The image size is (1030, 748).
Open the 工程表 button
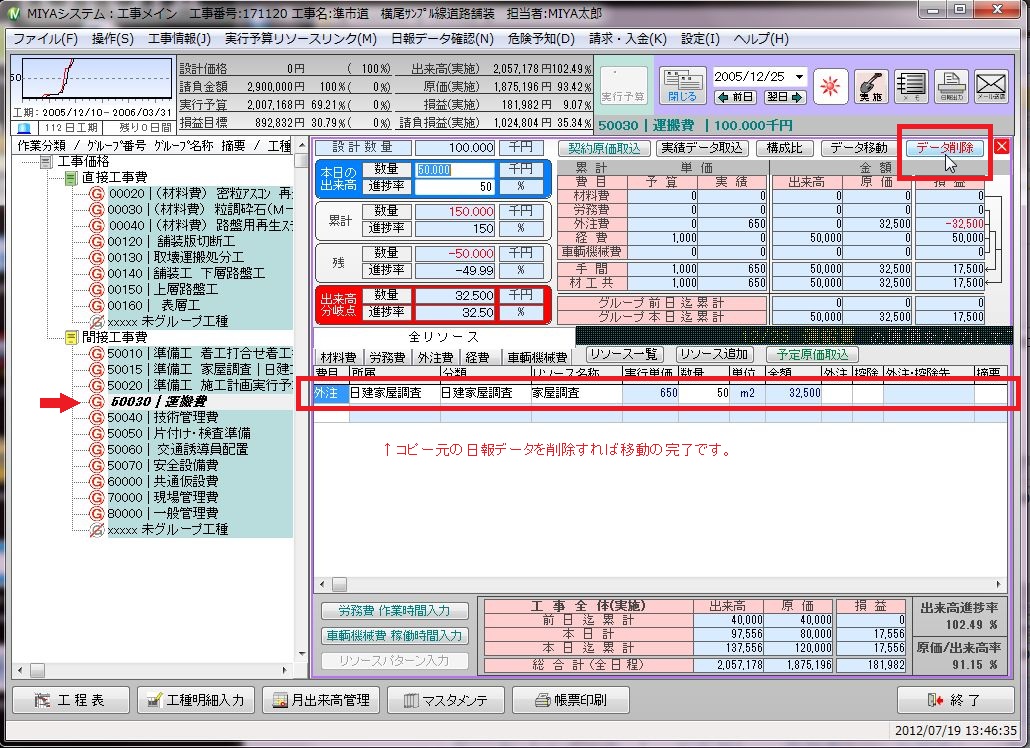(x=71, y=700)
